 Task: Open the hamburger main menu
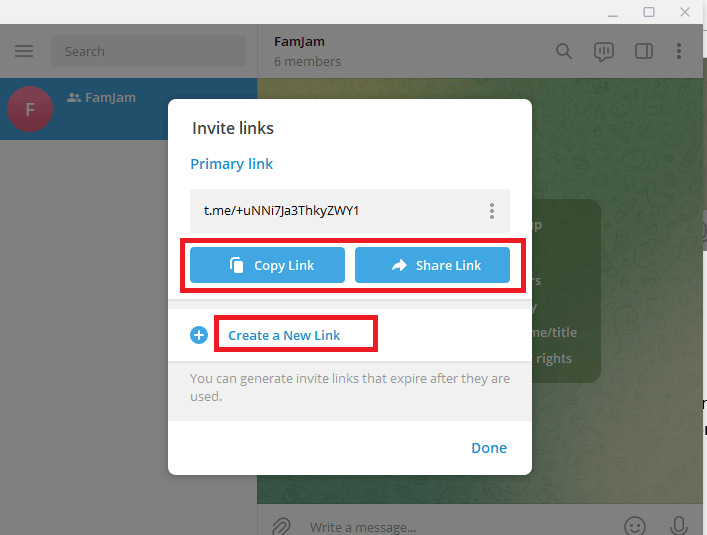point(24,51)
